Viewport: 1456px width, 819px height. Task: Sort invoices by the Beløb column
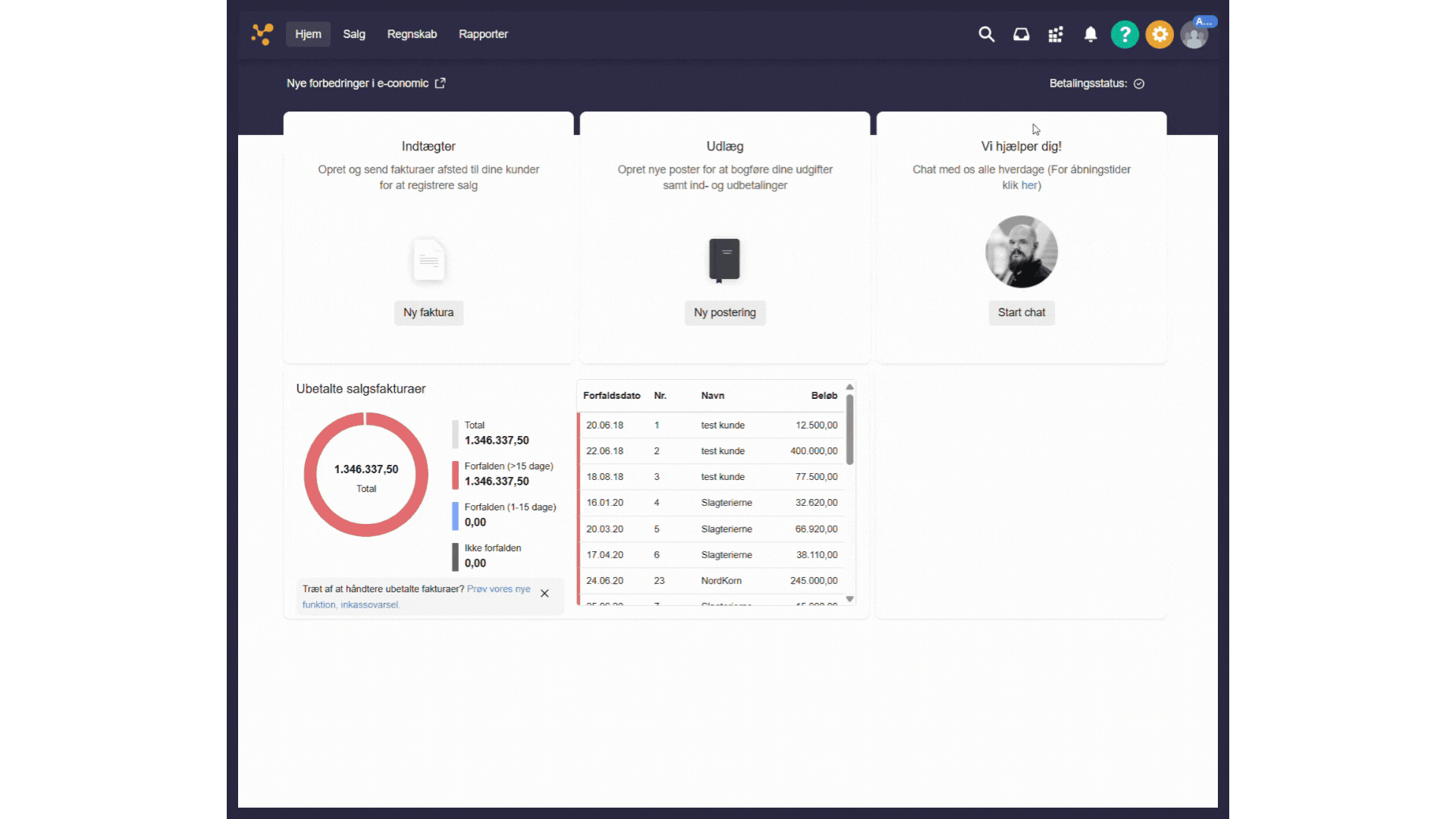tap(824, 395)
